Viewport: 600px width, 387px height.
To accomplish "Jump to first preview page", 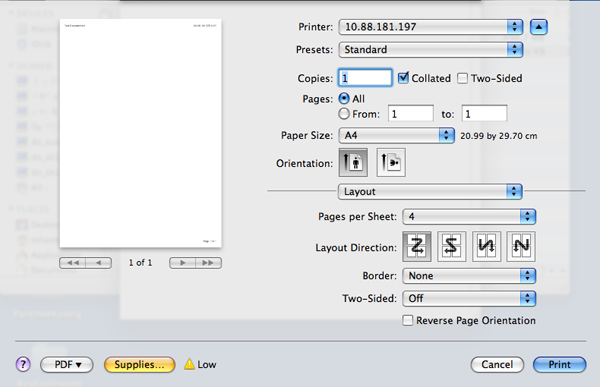I will (x=73, y=263).
